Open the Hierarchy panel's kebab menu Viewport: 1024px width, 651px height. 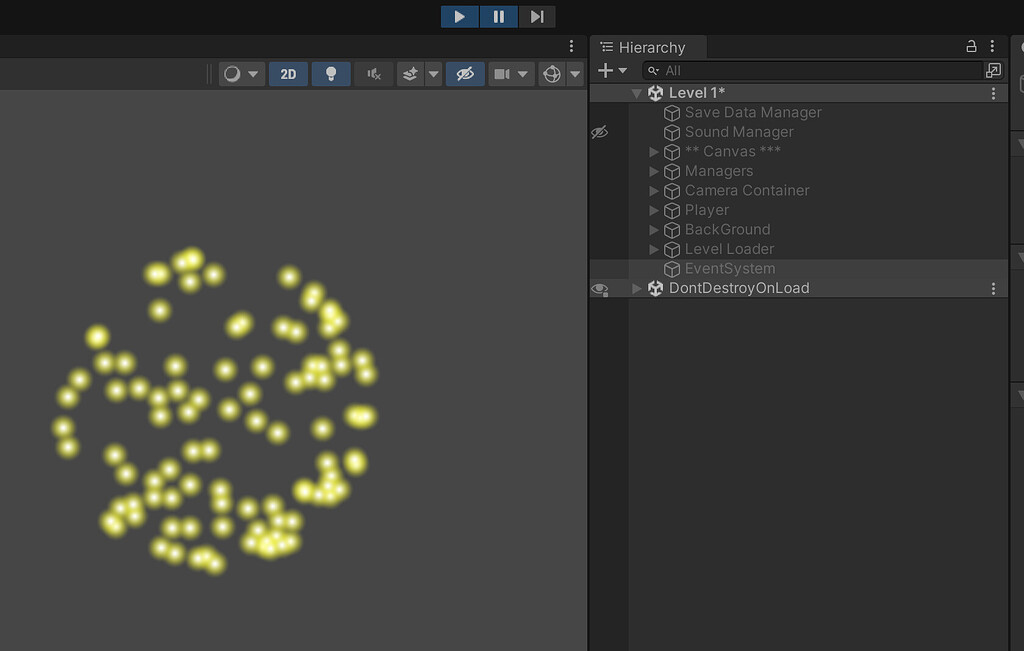pyautogui.click(x=992, y=46)
